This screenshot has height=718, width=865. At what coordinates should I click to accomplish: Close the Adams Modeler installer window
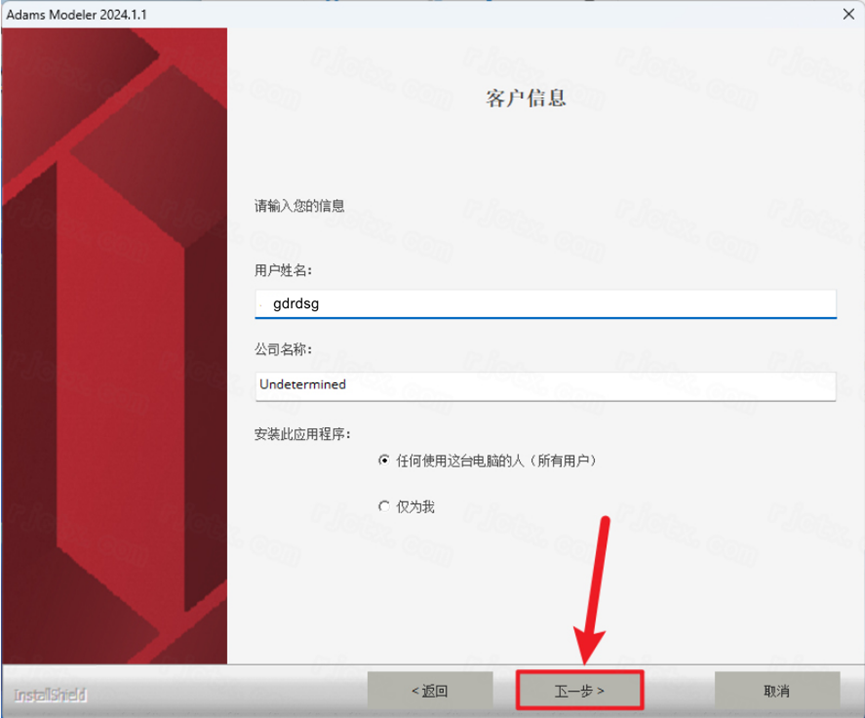click(848, 14)
